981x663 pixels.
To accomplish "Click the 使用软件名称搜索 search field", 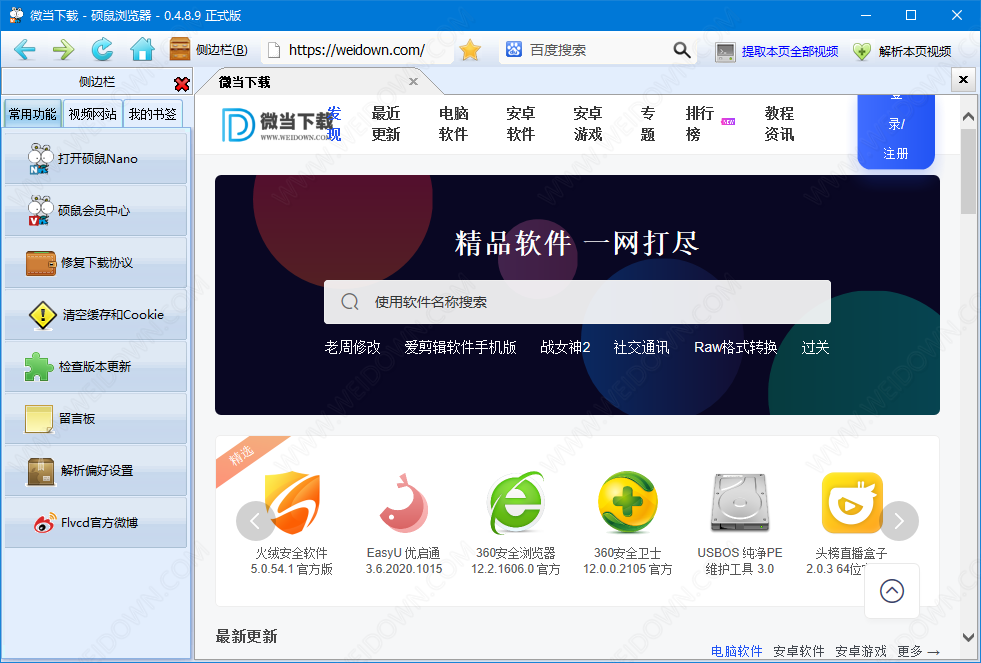I will pyautogui.click(x=577, y=302).
